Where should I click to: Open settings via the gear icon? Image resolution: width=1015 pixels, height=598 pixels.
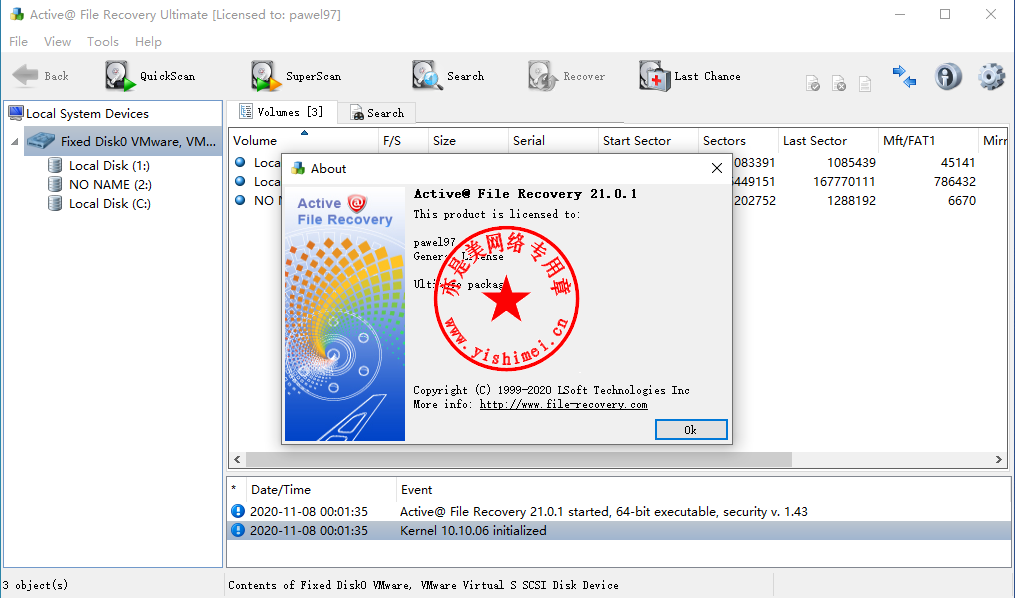click(x=991, y=76)
